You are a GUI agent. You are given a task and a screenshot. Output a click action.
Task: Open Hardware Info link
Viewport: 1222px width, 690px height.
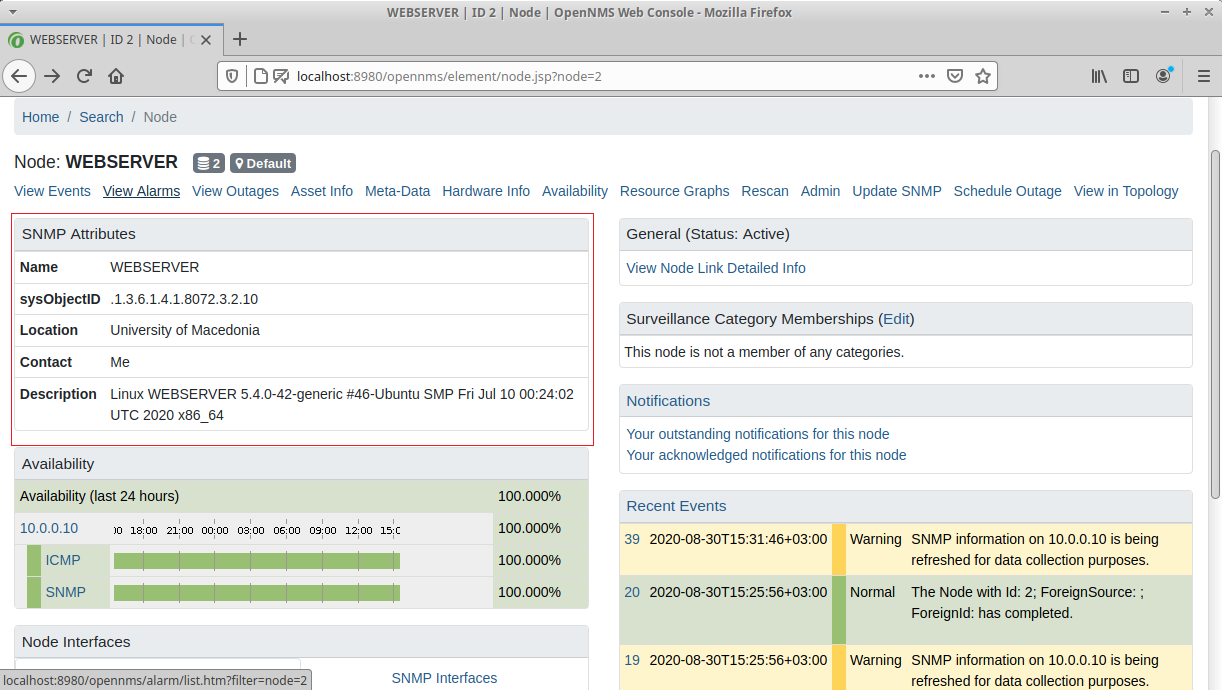[486, 191]
